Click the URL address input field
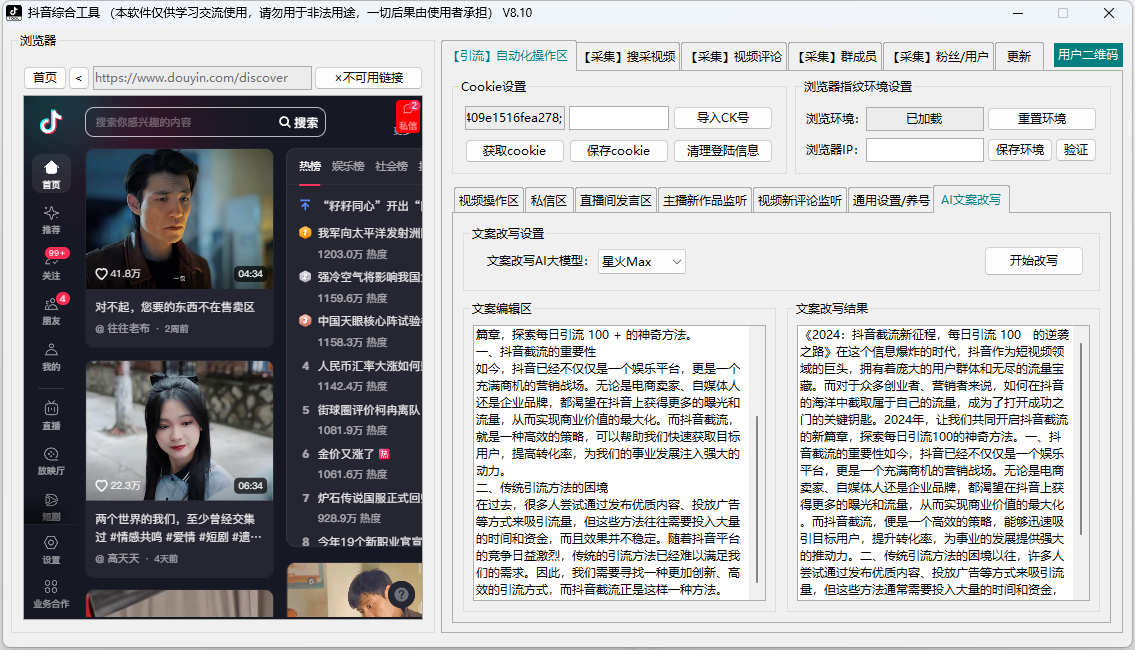The height and width of the screenshot is (650, 1135). click(x=200, y=77)
